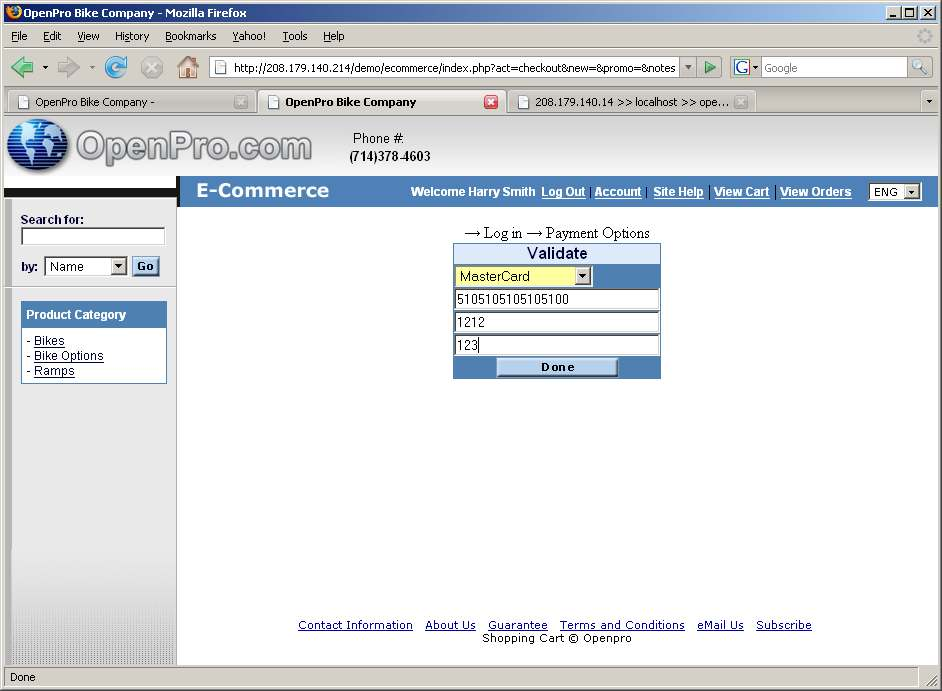Close the active OpenPro Bike Company tab
The image size is (942, 691).
pos(491,102)
